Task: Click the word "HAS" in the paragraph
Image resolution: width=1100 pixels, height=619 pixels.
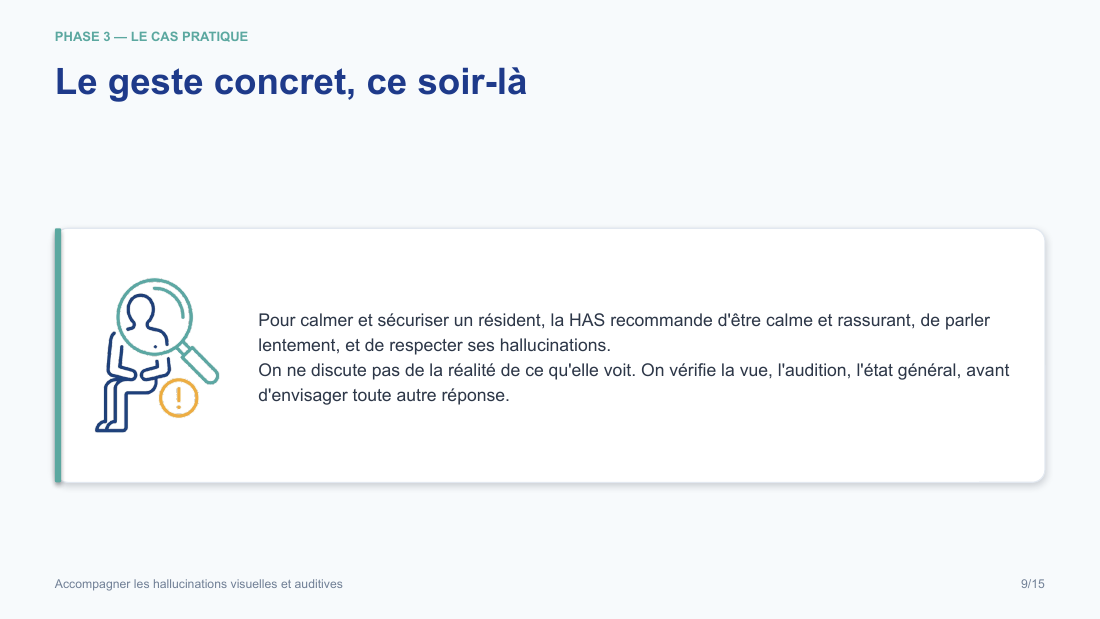Action: tap(586, 320)
